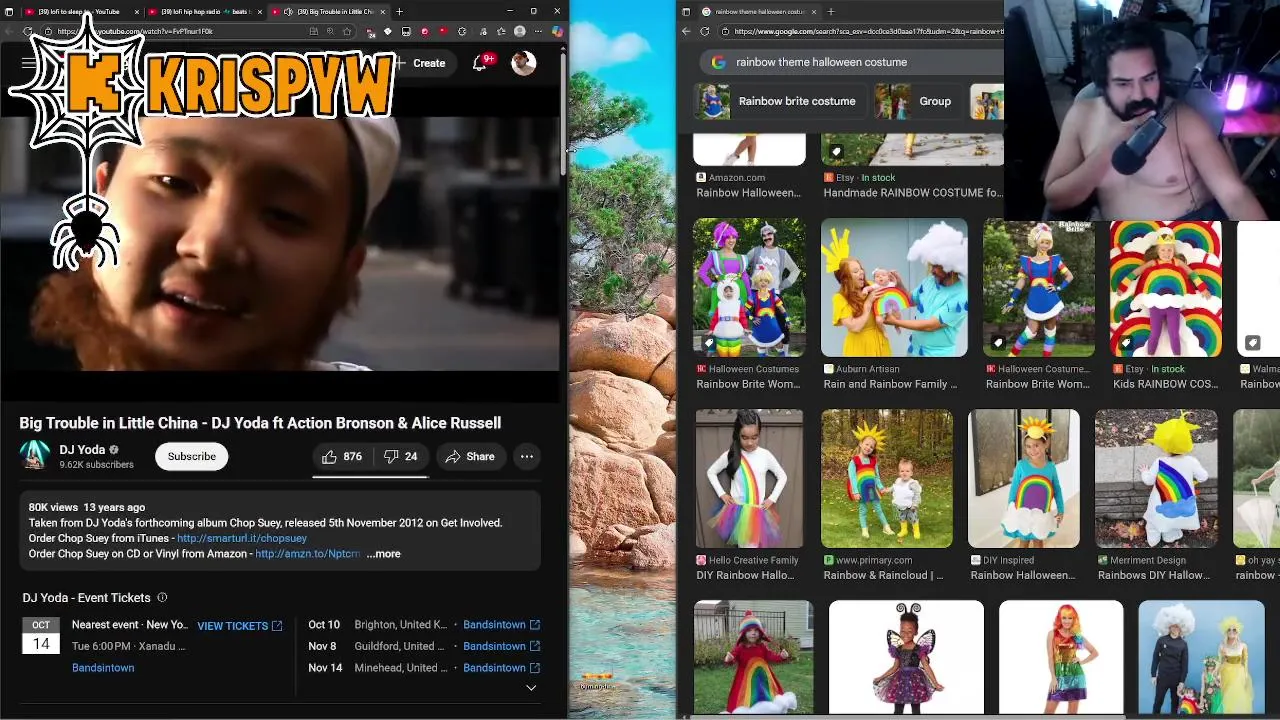Filter images by the Group chip
This screenshot has width=1280, height=720.
918,101
